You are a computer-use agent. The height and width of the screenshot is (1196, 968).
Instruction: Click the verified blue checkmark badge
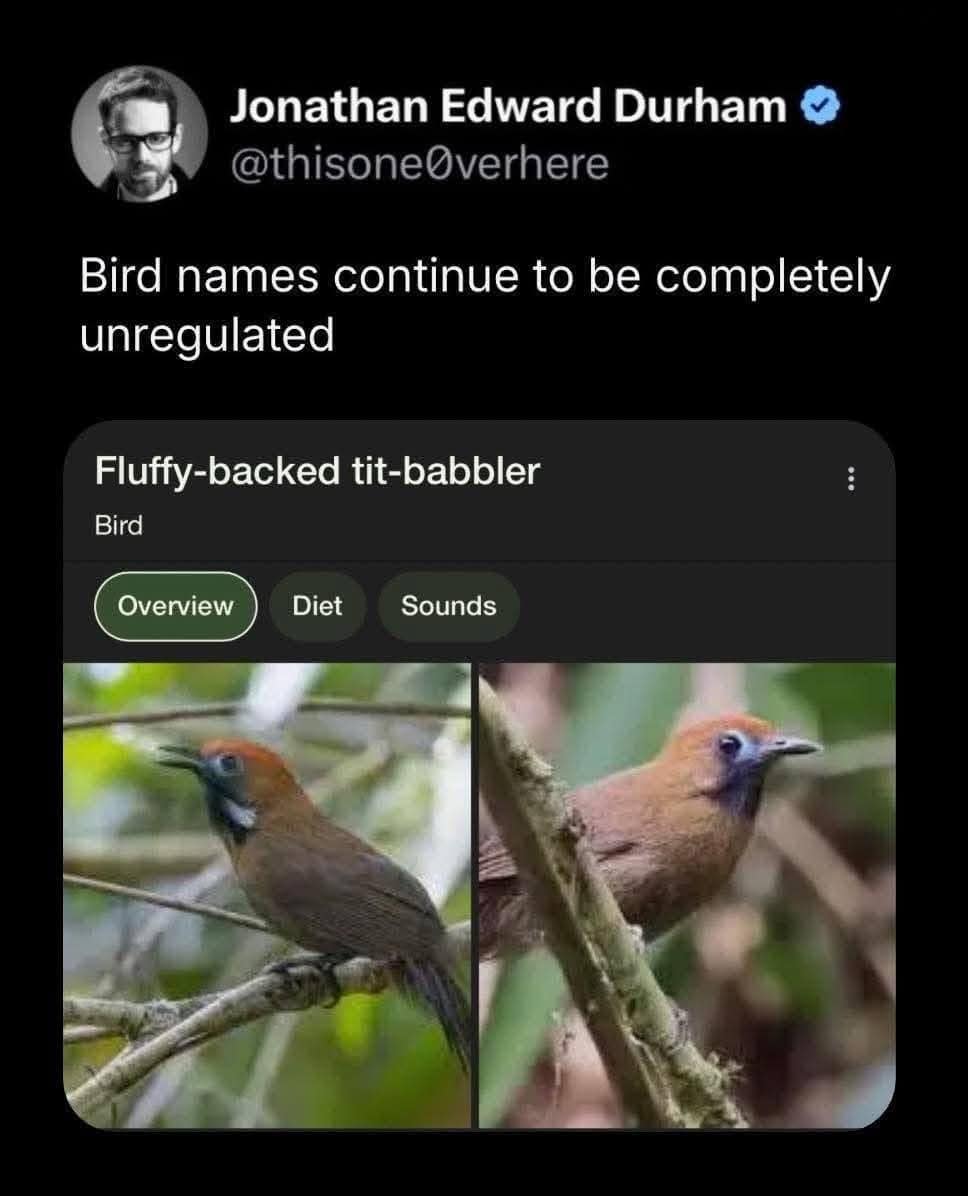point(819,105)
